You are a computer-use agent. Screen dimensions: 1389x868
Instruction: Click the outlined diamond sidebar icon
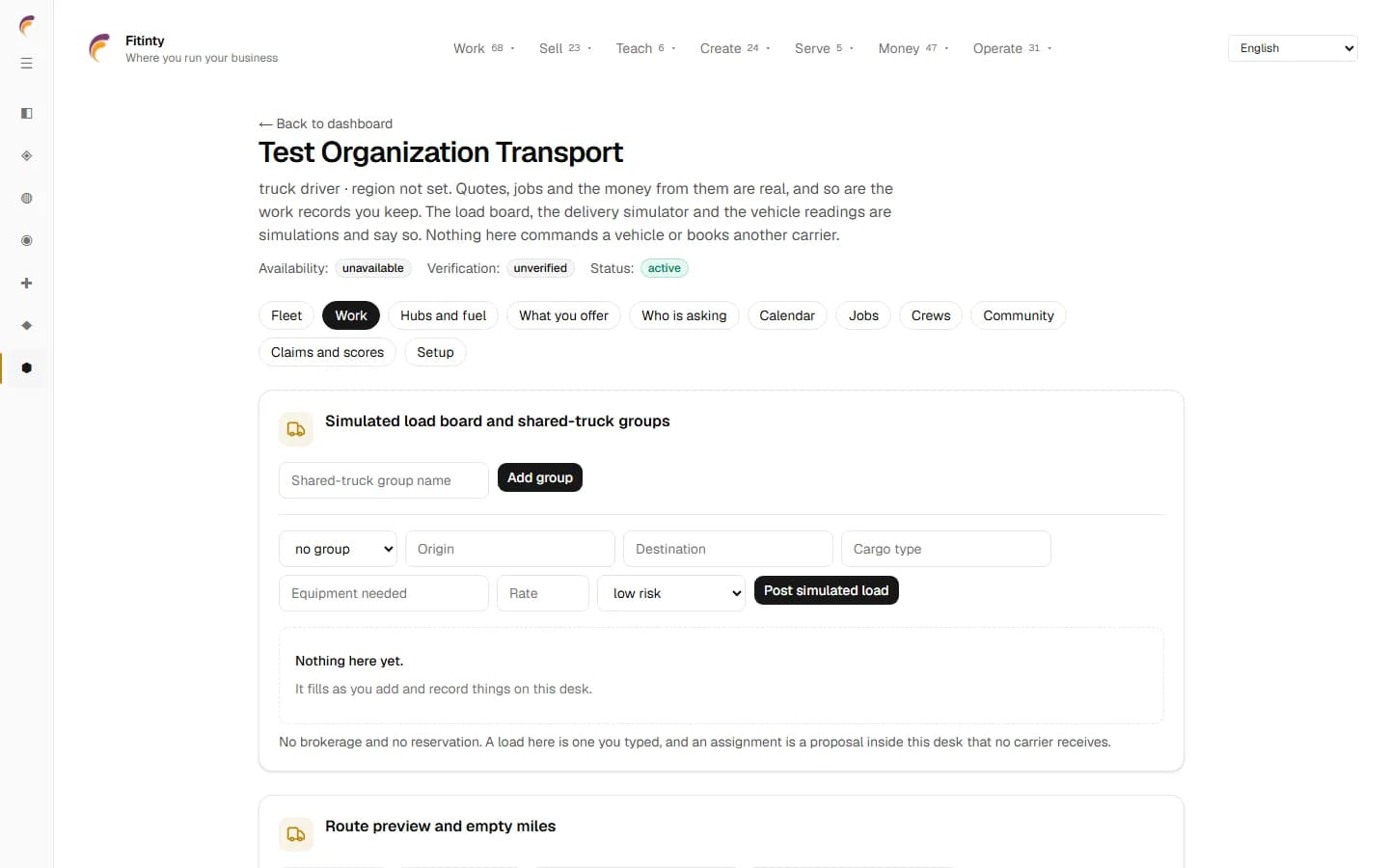coord(27,156)
